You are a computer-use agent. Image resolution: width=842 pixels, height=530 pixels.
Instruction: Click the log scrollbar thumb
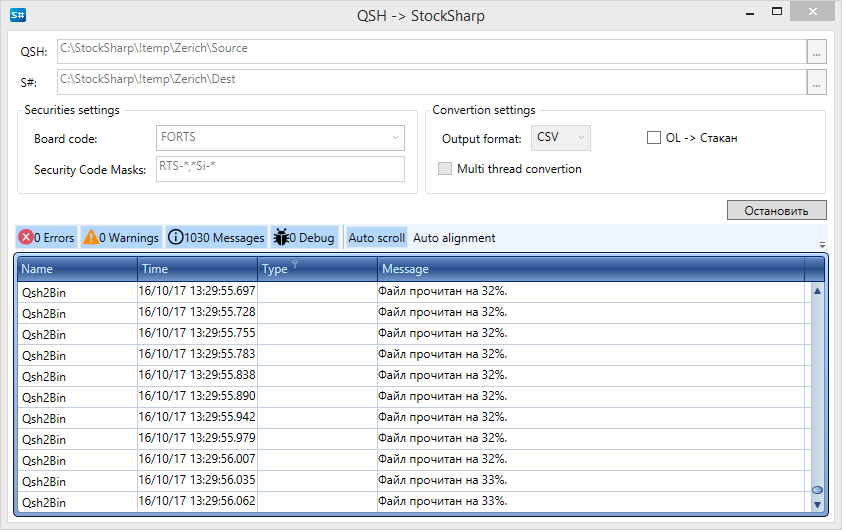[817, 490]
